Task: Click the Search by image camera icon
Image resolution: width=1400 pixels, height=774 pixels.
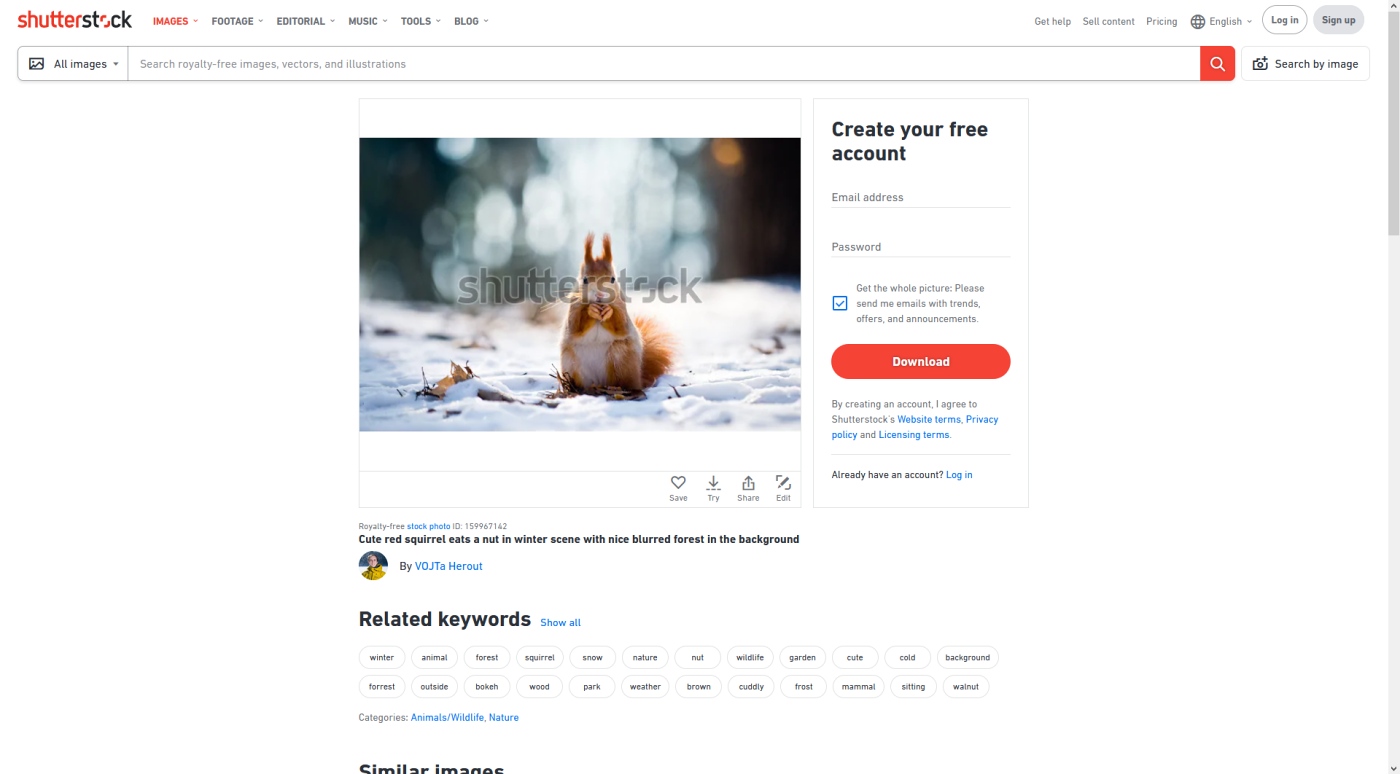Action: pos(1260,64)
